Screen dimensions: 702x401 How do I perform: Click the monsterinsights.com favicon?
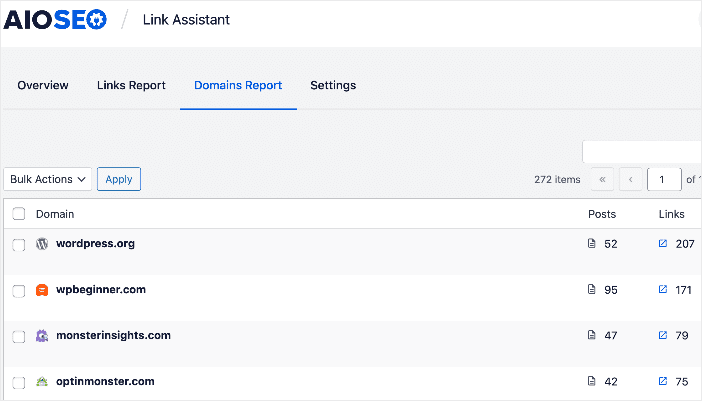point(42,336)
